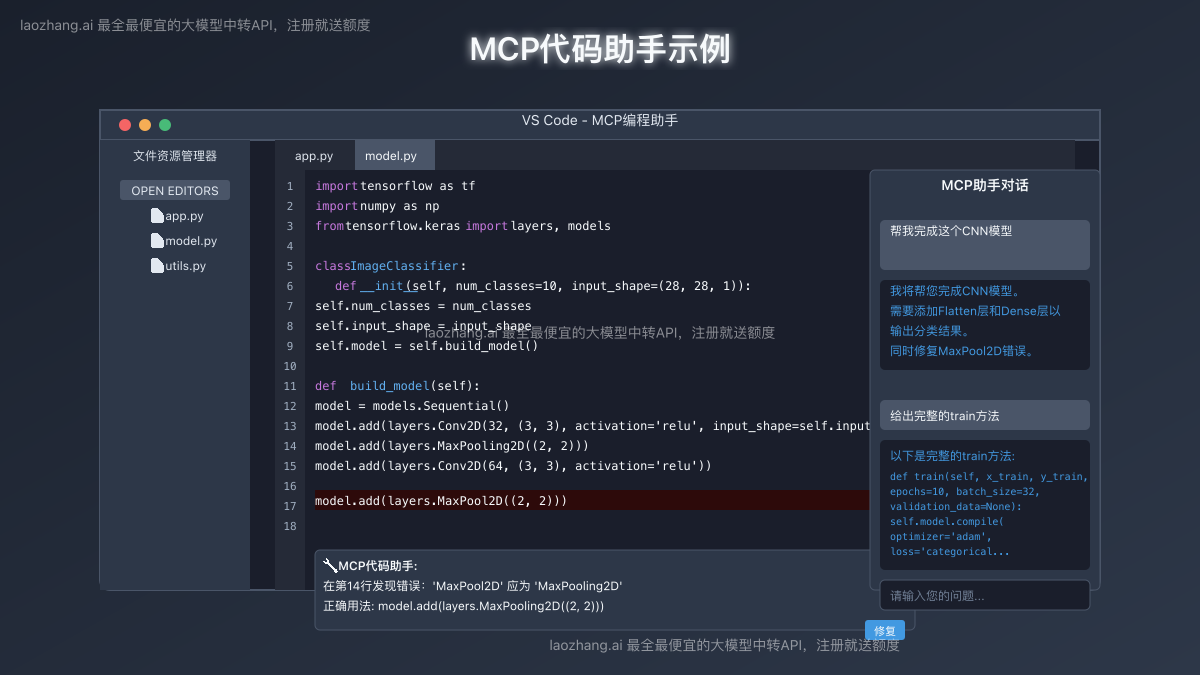
Task: Click the file icon beside app.py in explorer
Action: (157, 215)
